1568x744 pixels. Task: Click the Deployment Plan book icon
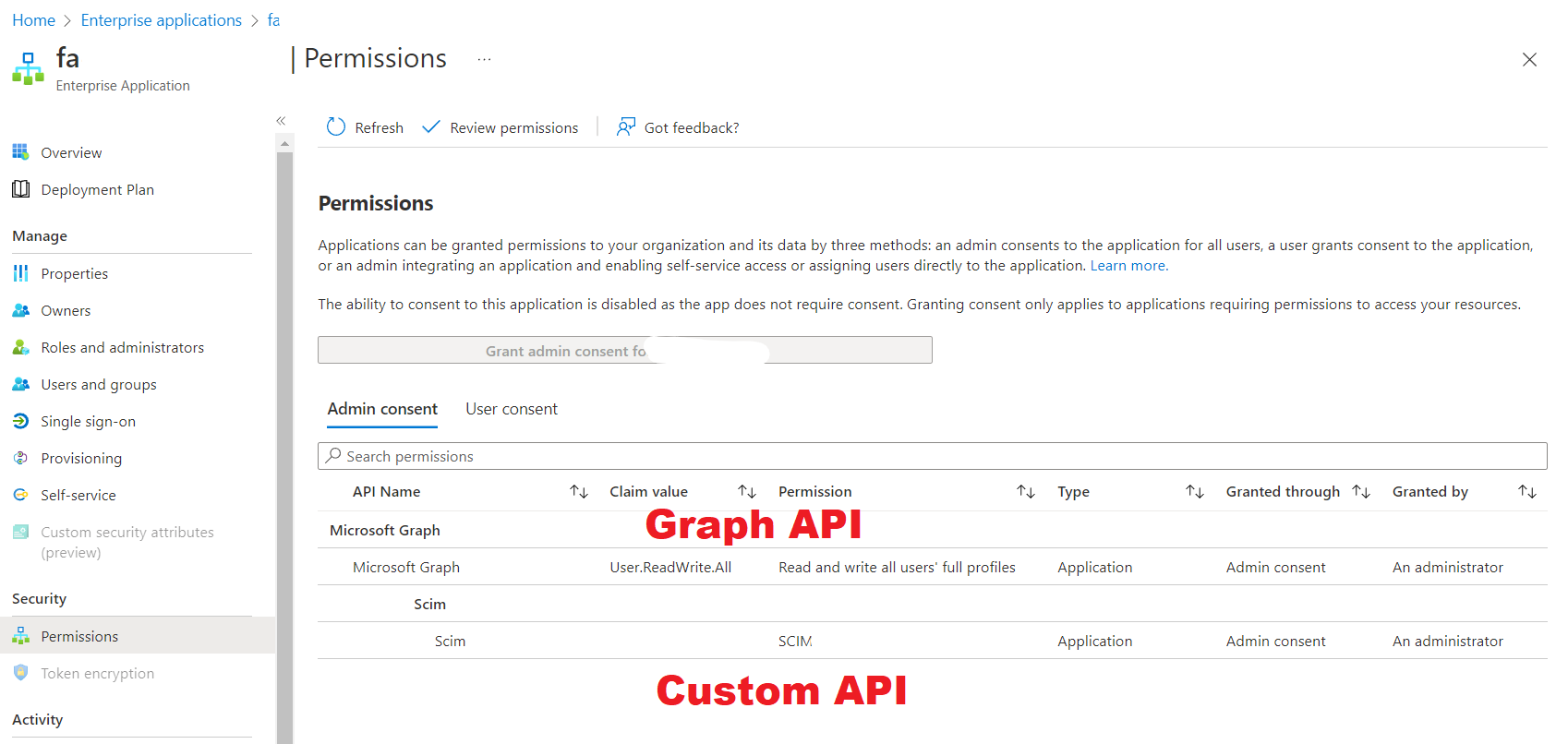click(x=20, y=188)
